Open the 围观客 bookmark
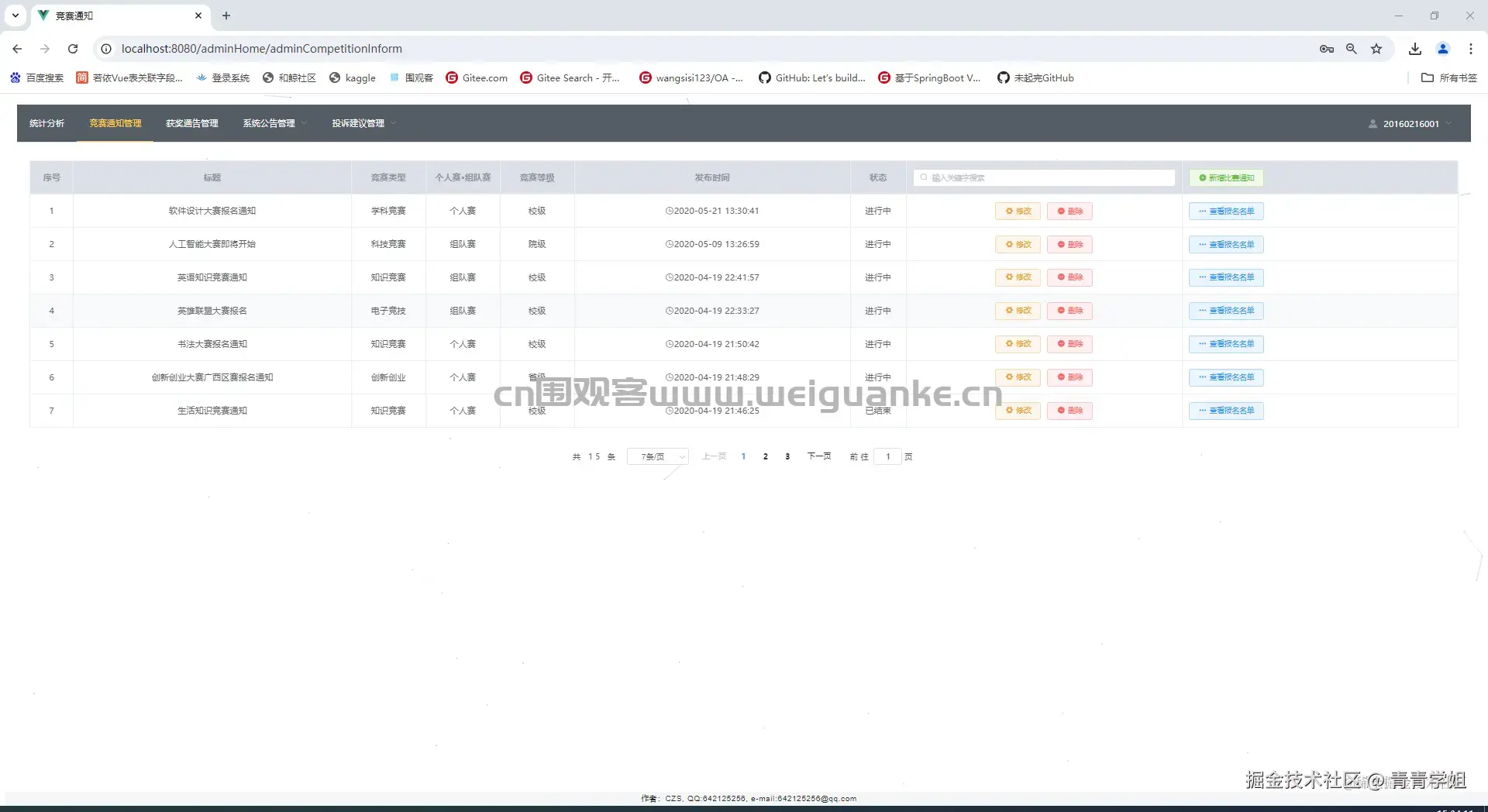The width and height of the screenshot is (1488, 812). click(412, 77)
